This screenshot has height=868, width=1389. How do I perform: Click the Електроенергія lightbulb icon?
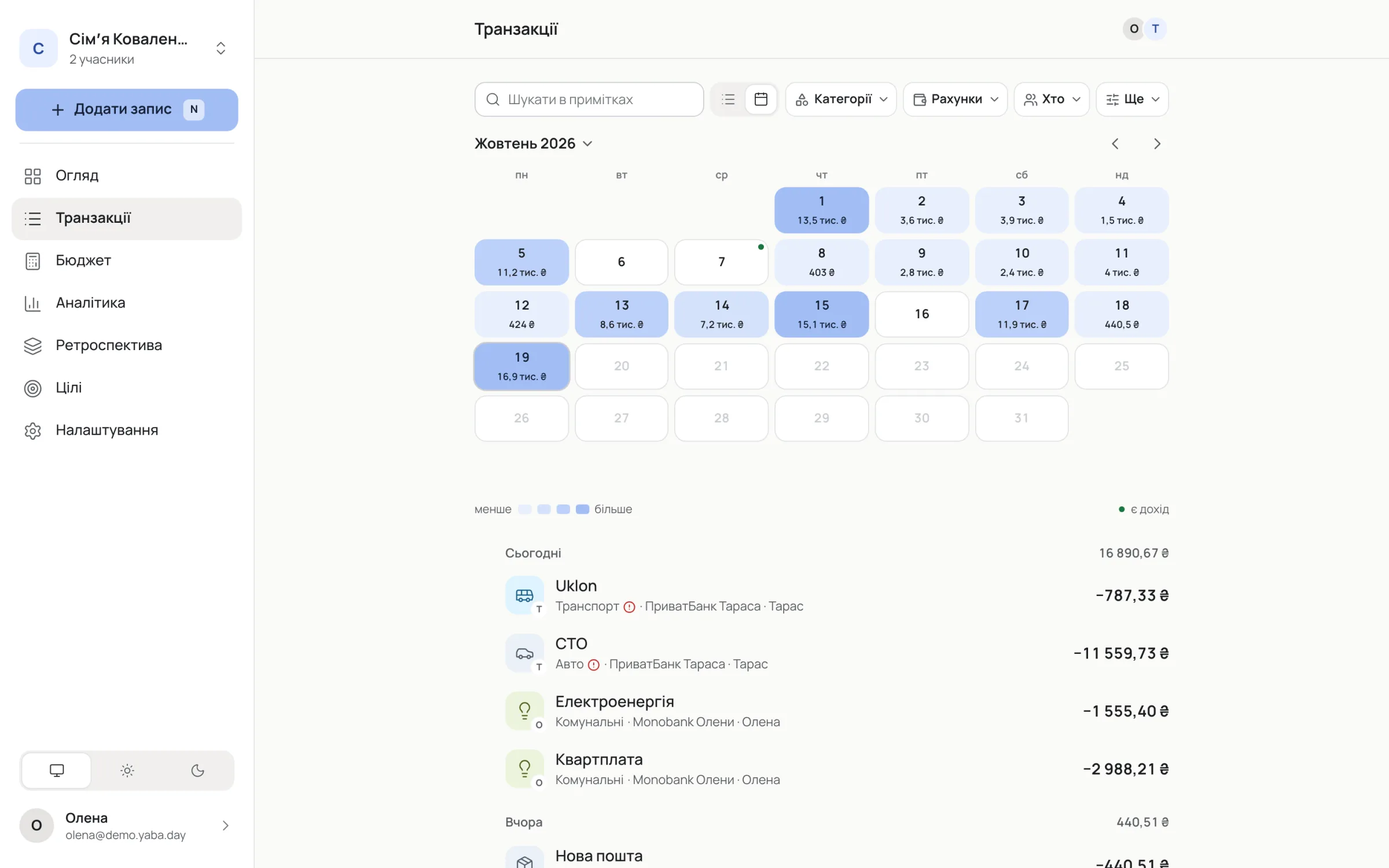(524, 711)
